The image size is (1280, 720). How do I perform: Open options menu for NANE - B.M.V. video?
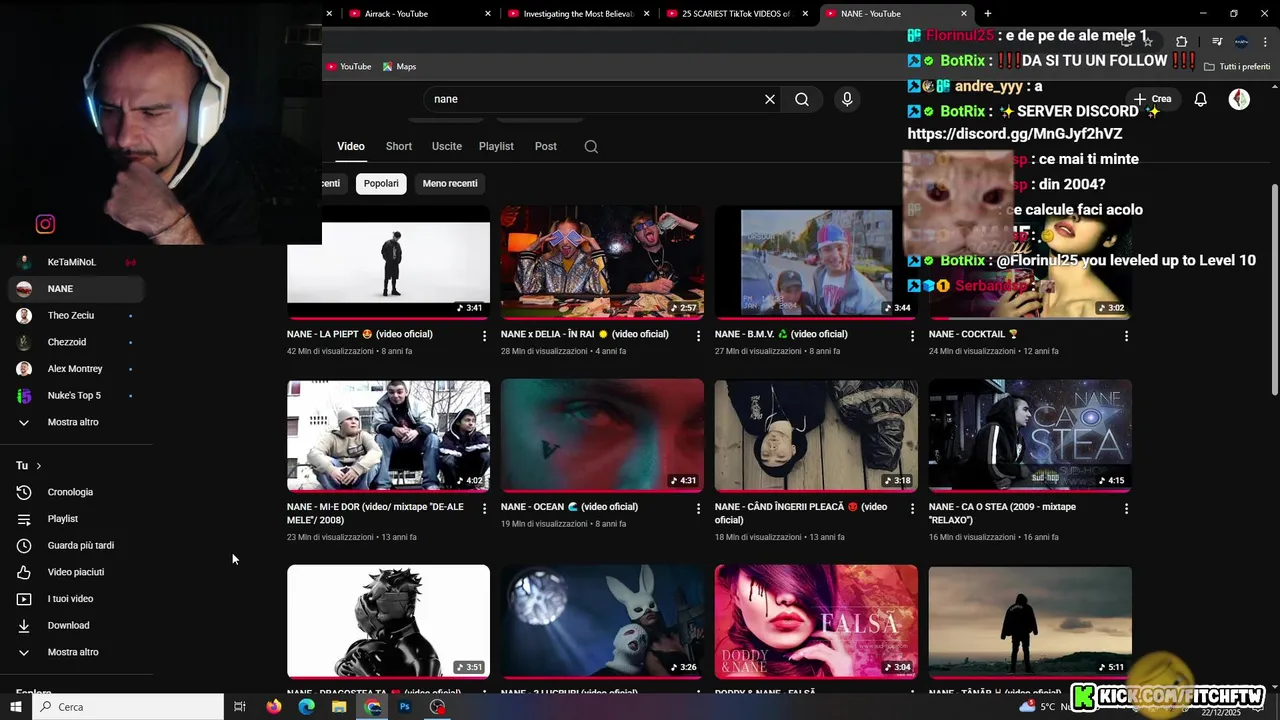click(912, 336)
